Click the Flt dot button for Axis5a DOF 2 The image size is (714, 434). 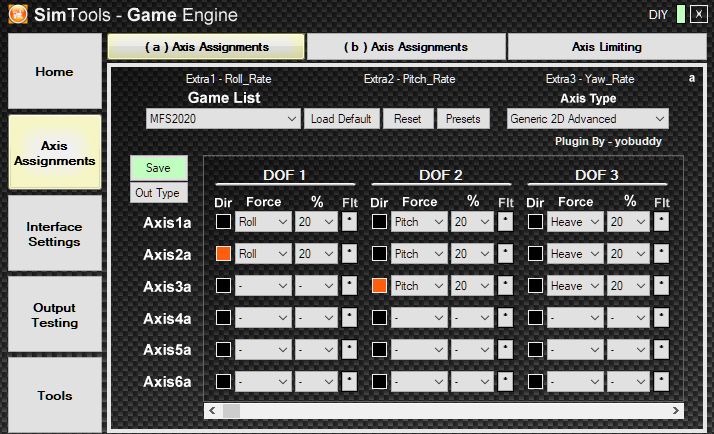point(505,349)
